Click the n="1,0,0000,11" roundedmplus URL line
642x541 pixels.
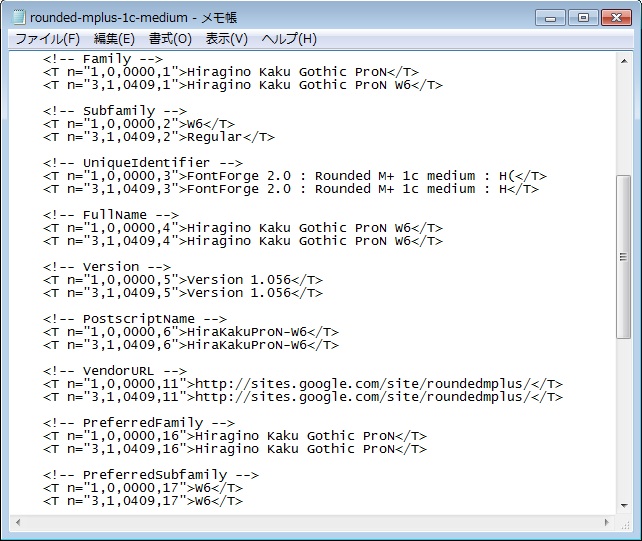(303, 384)
